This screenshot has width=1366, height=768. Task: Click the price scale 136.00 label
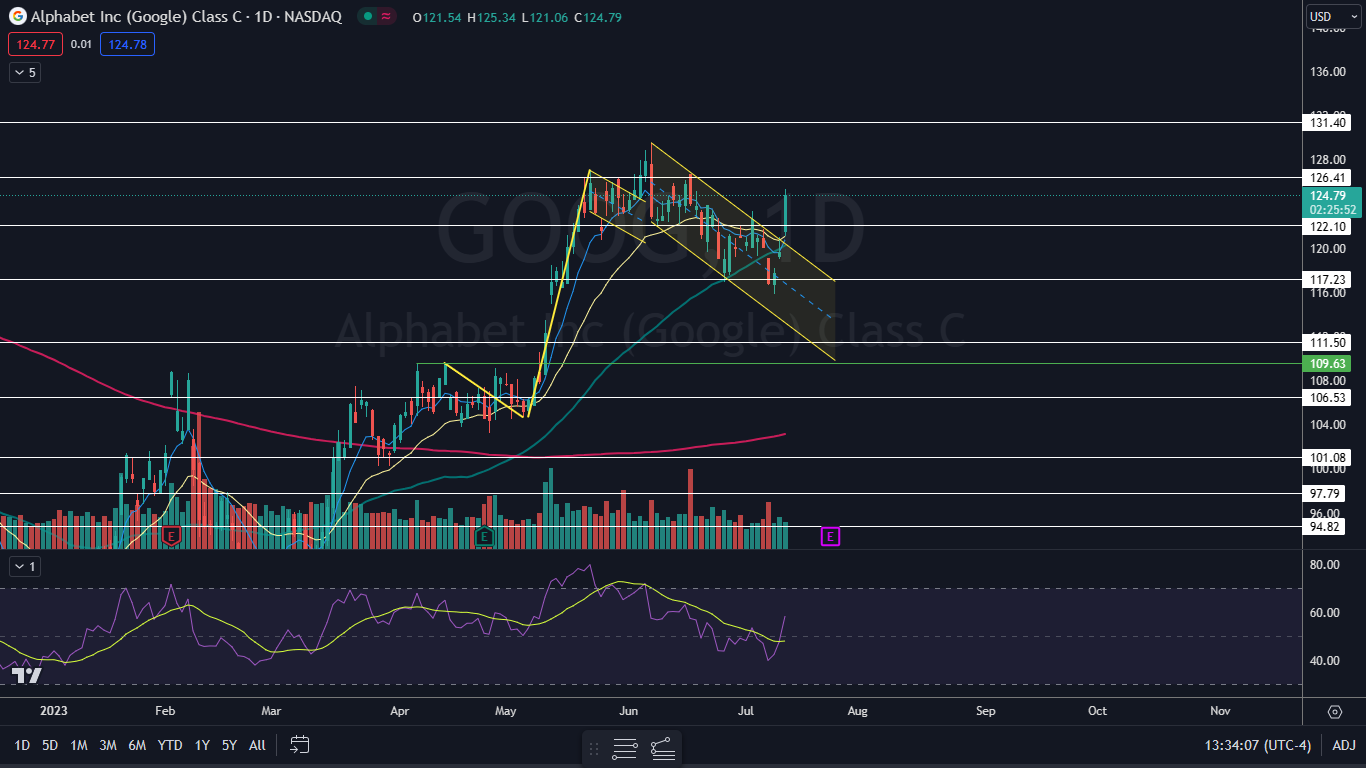(x=1327, y=72)
